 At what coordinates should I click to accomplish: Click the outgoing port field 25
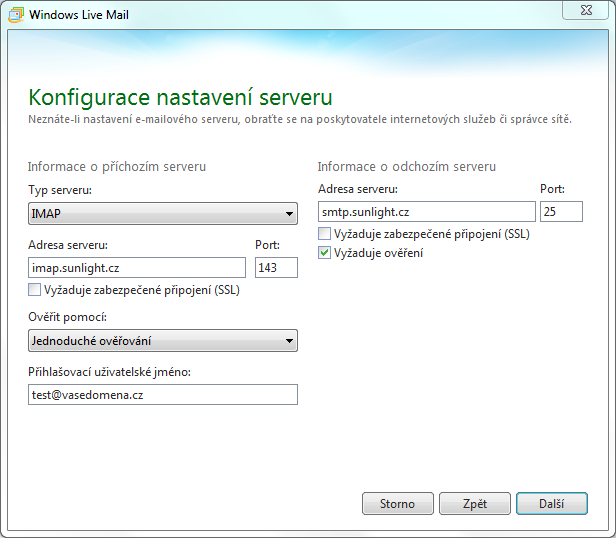tap(561, 212)
